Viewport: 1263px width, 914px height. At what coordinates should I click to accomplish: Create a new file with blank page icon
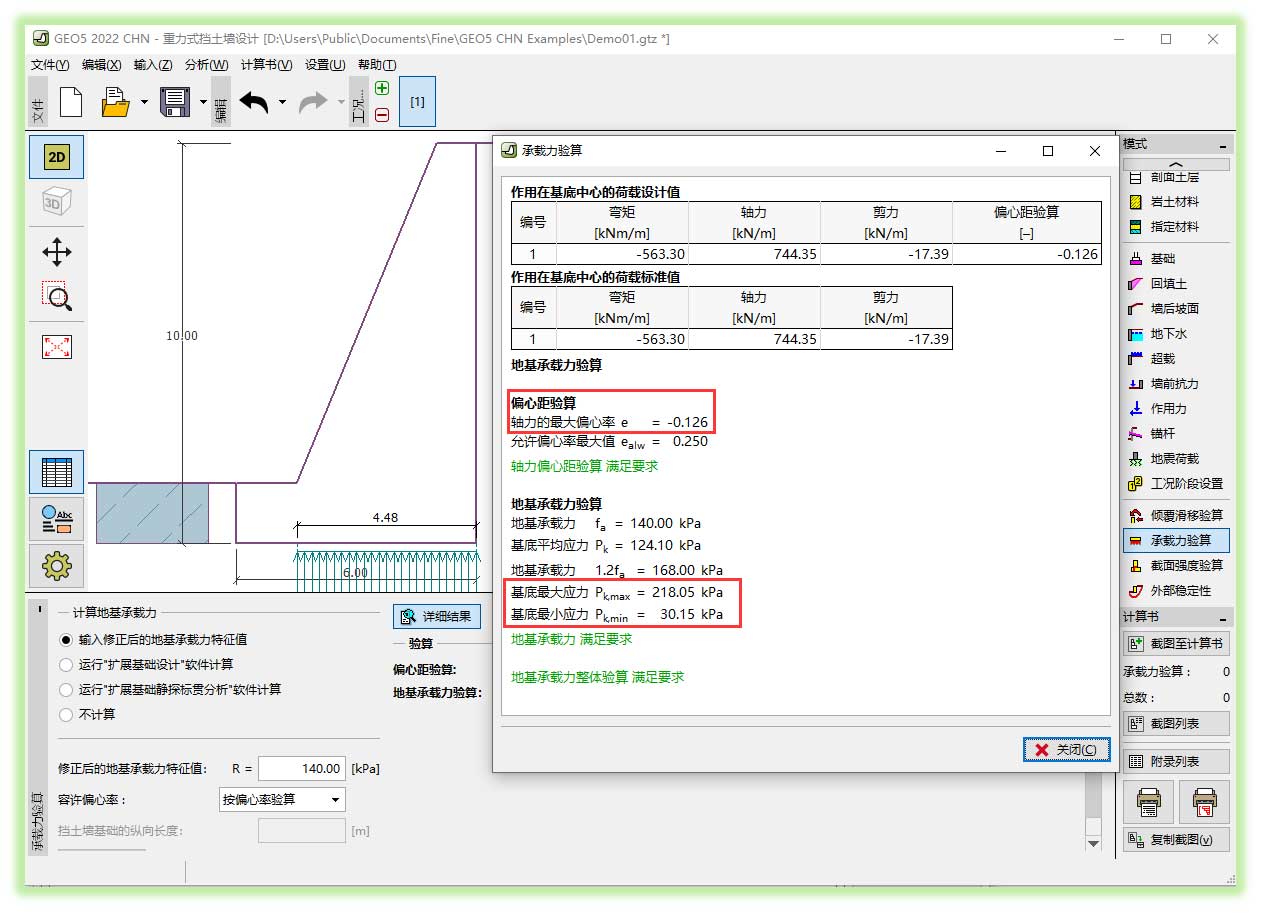click(70, 102)
